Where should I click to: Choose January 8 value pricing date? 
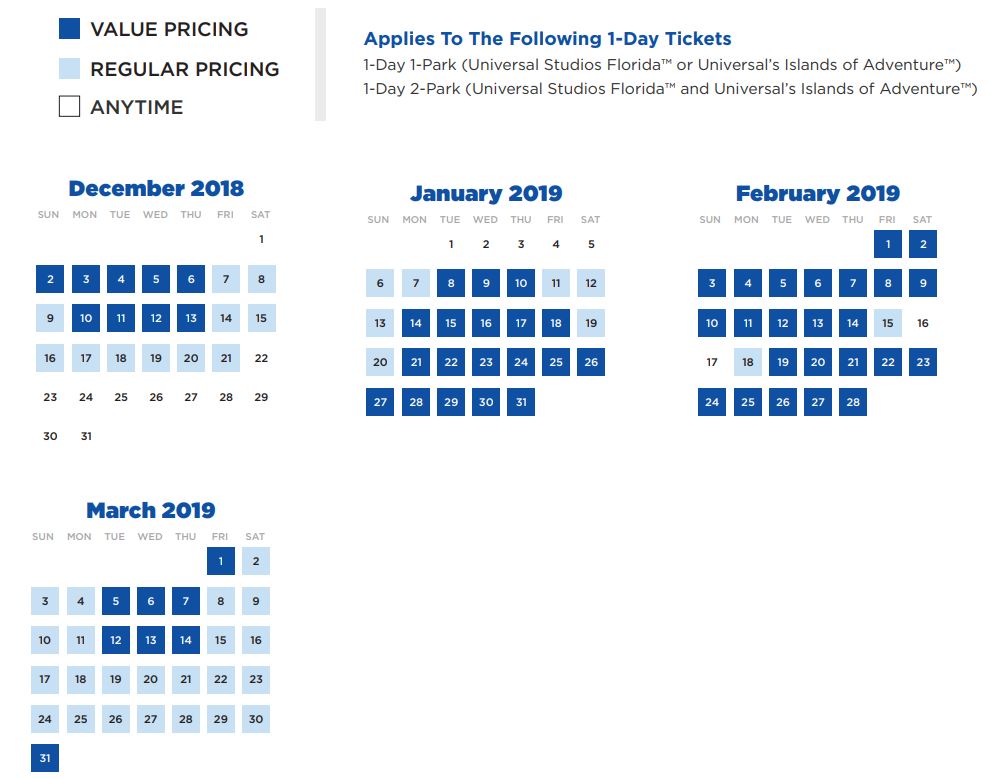[451, 283]
